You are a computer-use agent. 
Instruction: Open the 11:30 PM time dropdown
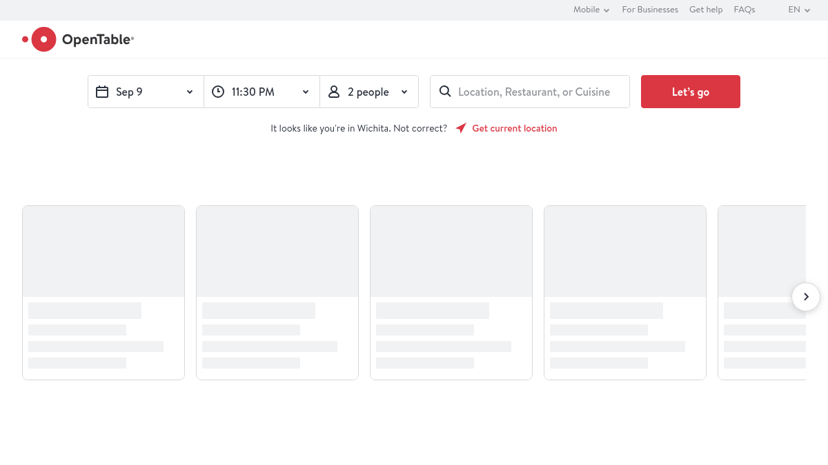262,92
